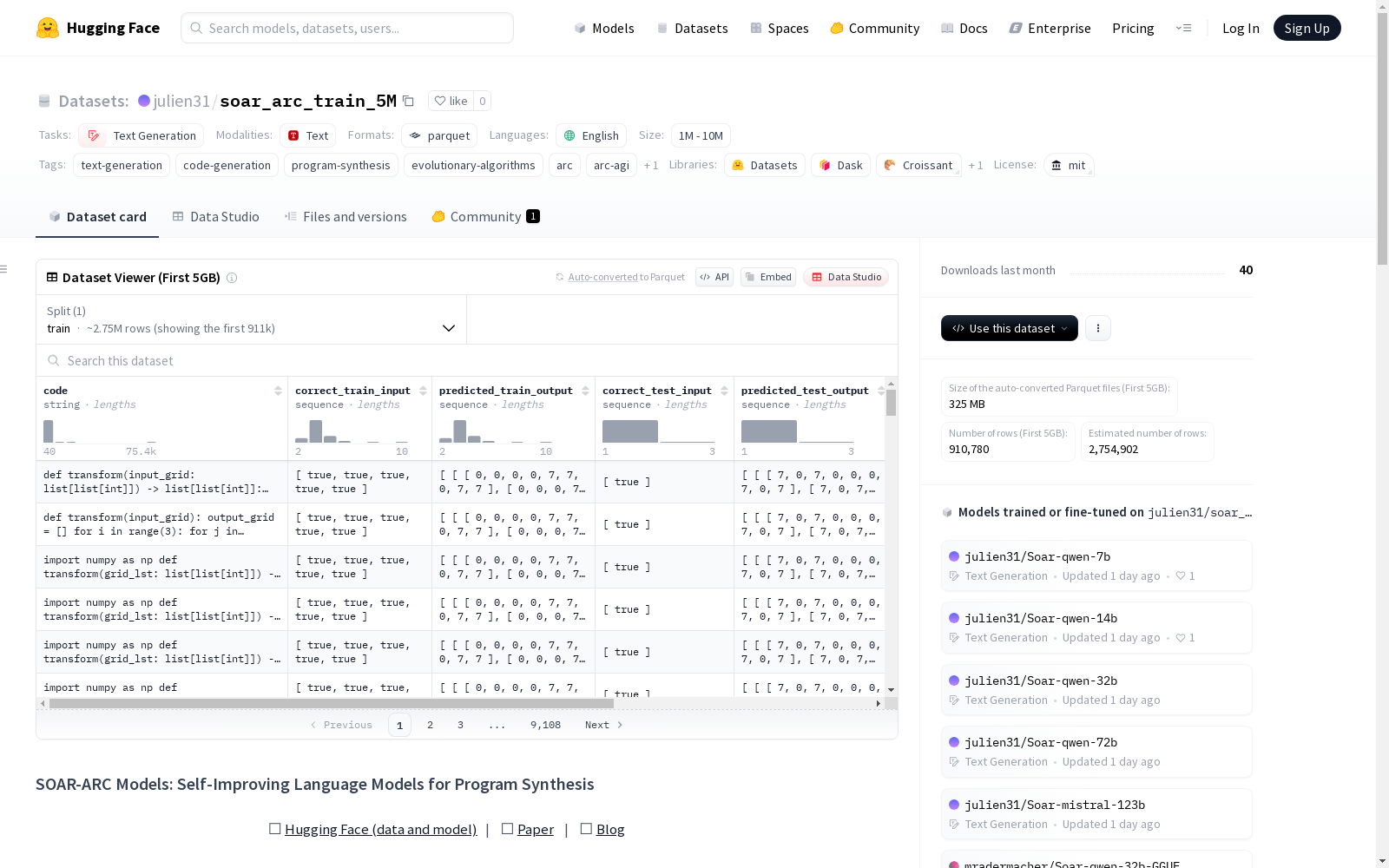
Task: Go to page 3 of dataset viewer
Action: point(460,725)
